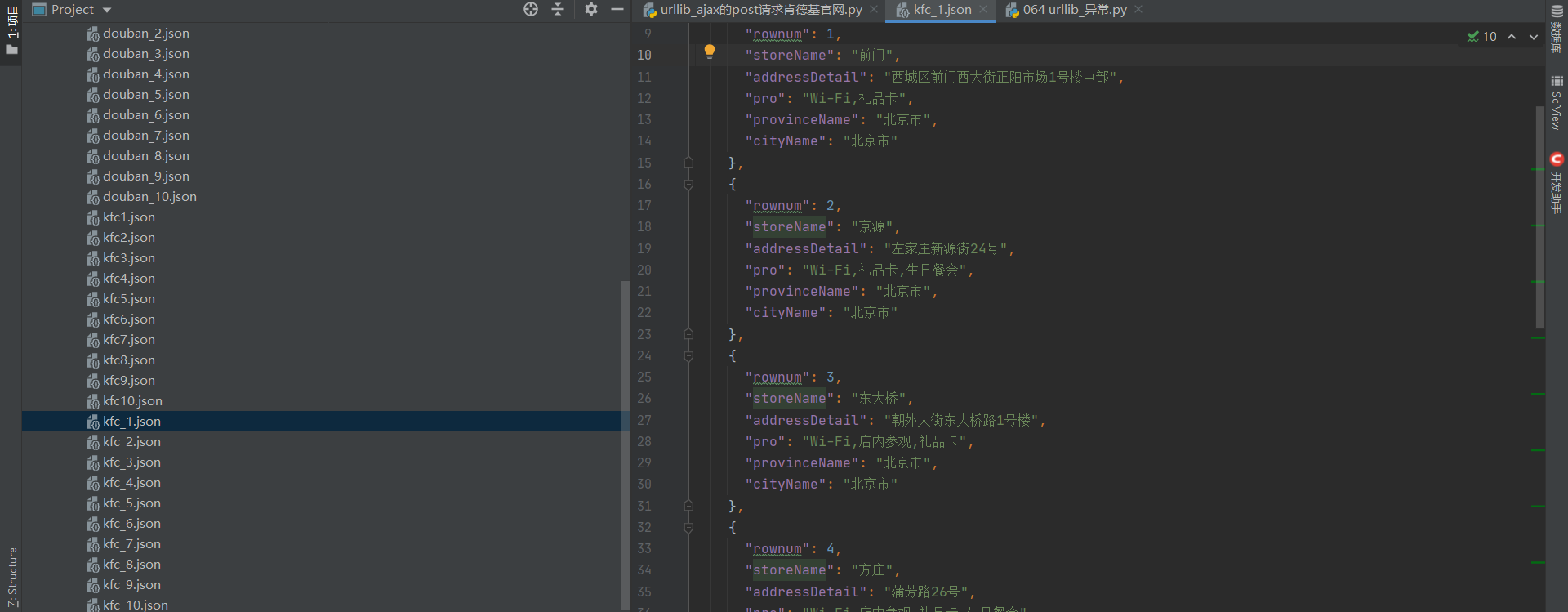Select kfc_9.json in project tree
This screenshot has height=612, width=1568.
[131, 585]
